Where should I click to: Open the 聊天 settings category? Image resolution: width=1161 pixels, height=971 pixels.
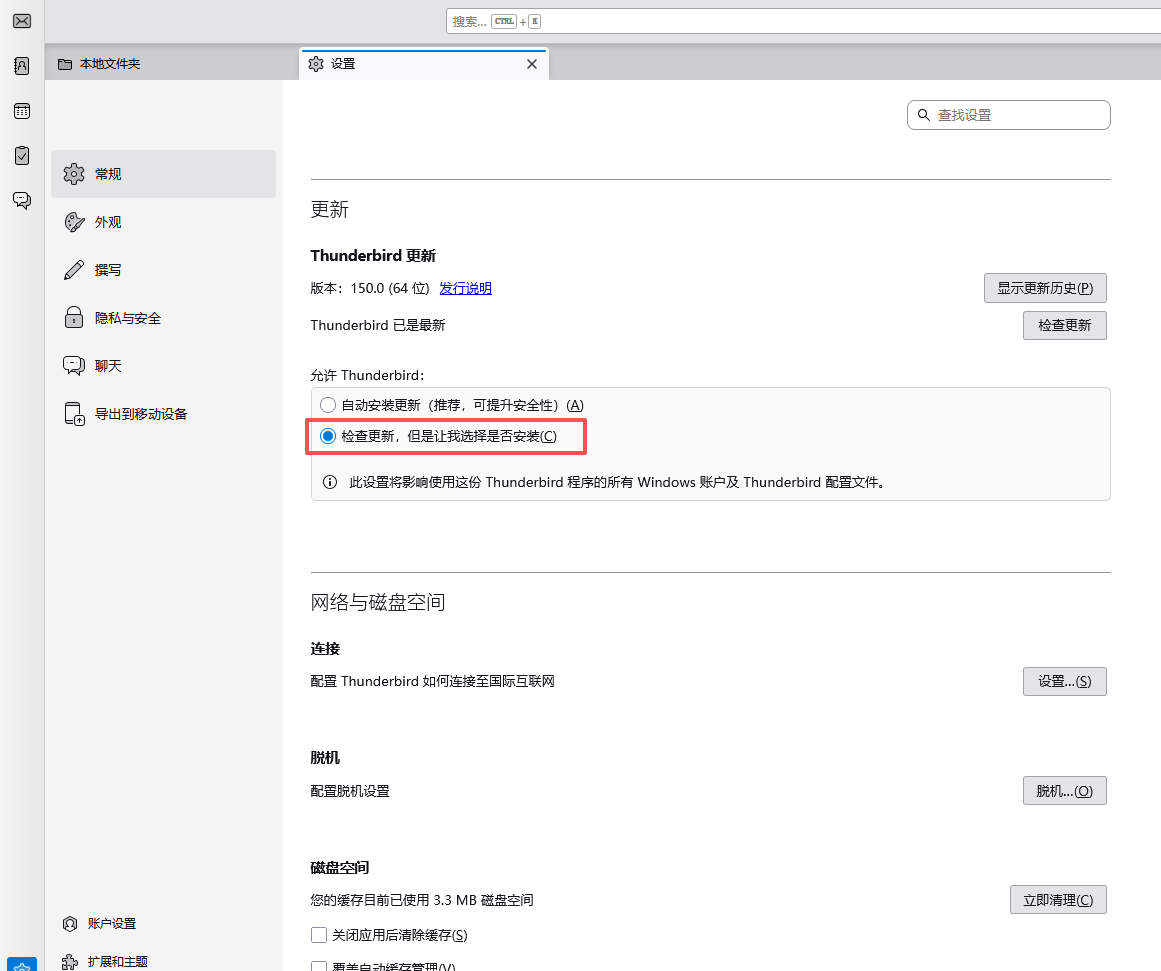click(164, 366)
